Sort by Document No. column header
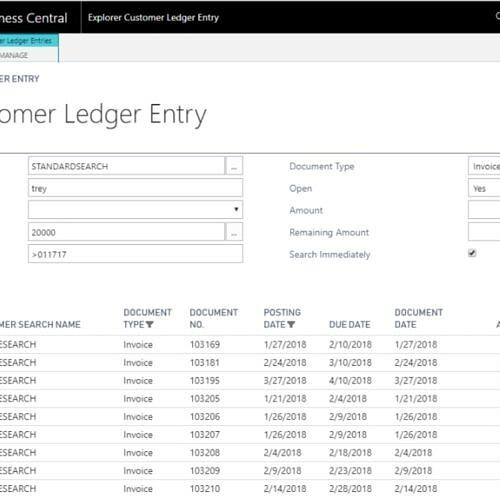 pos(214,318)
